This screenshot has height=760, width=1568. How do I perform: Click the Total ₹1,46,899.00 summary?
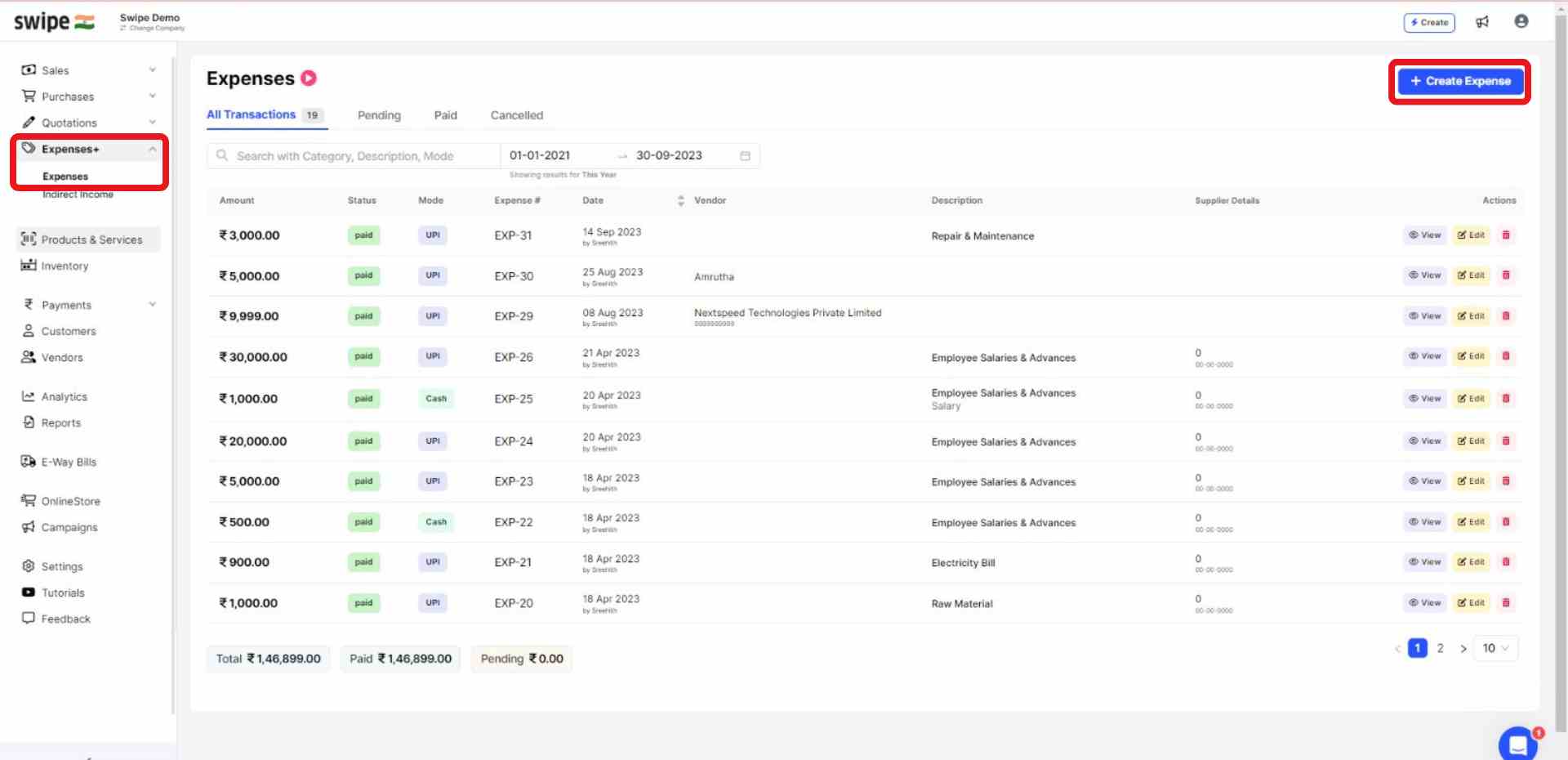click(x=269, y=659)
